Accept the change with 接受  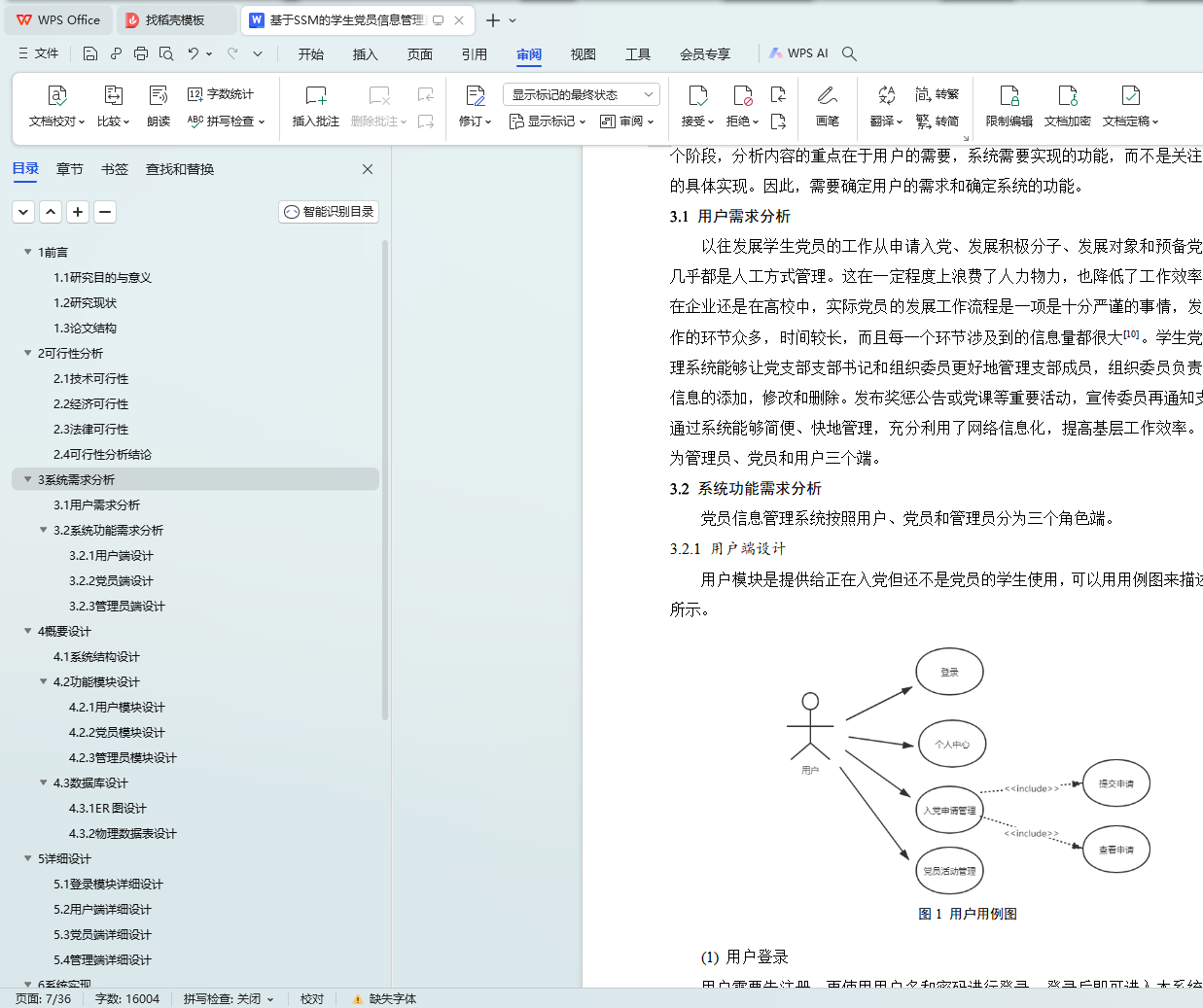[x=697, y=107]
